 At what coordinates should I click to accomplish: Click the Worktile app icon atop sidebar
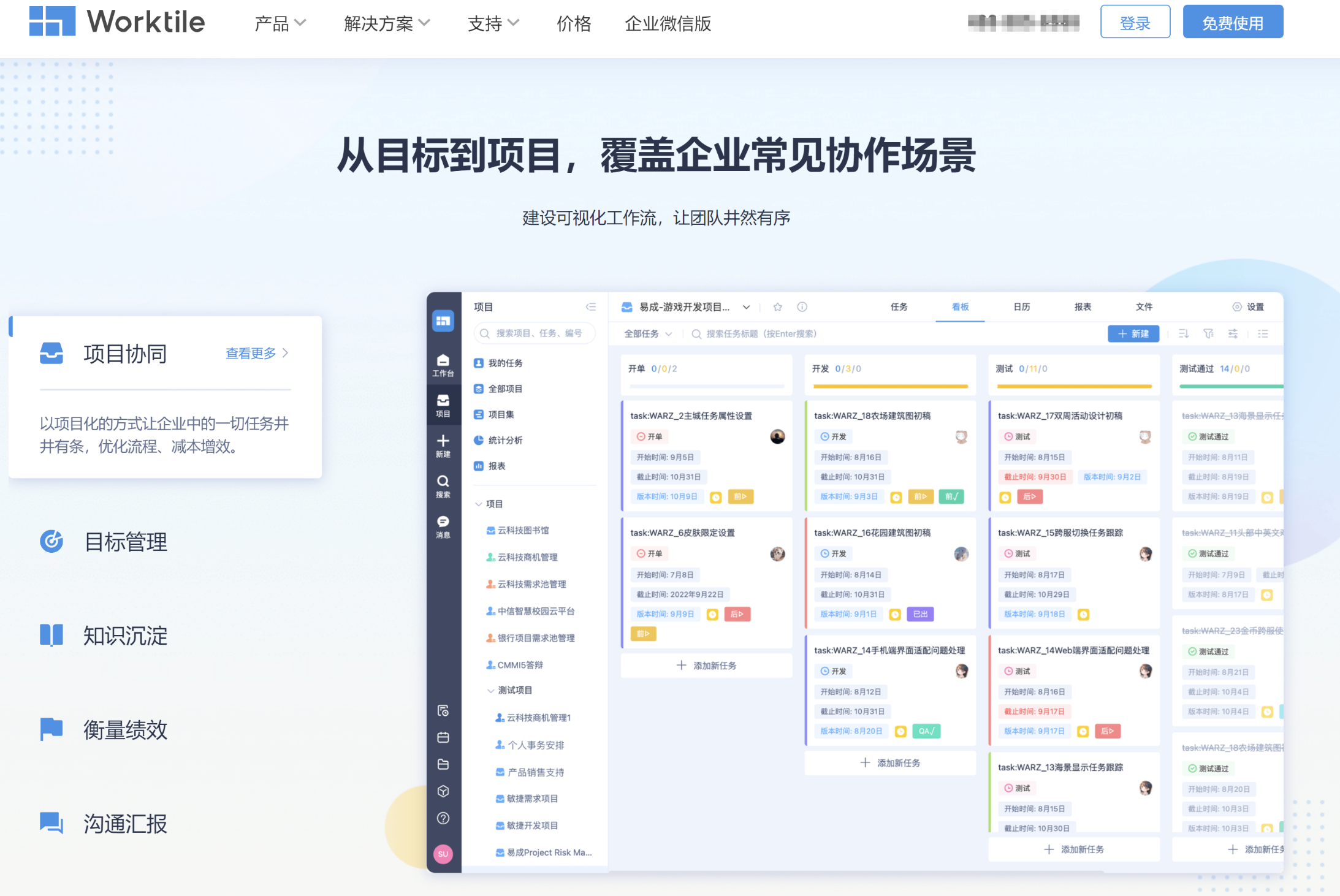click(x=443, y=321)
